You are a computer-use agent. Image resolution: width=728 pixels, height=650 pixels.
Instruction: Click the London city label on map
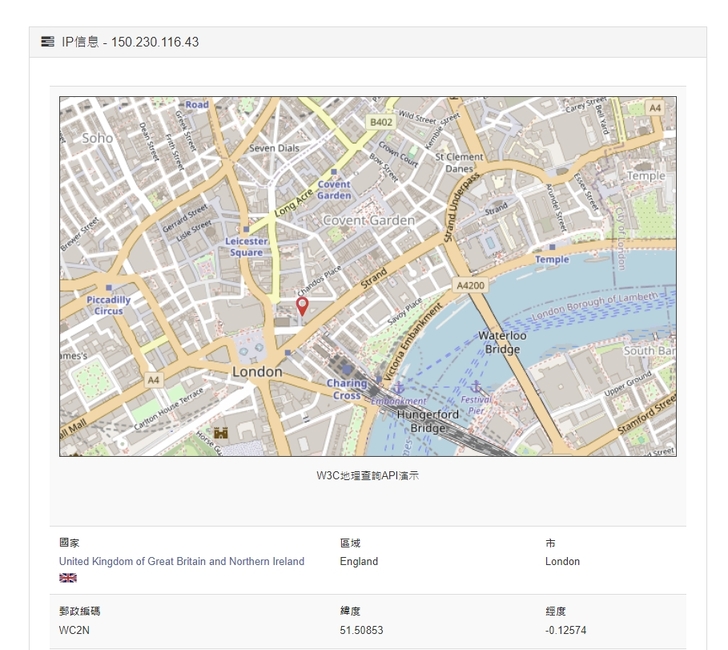click(x=257, y=371)
